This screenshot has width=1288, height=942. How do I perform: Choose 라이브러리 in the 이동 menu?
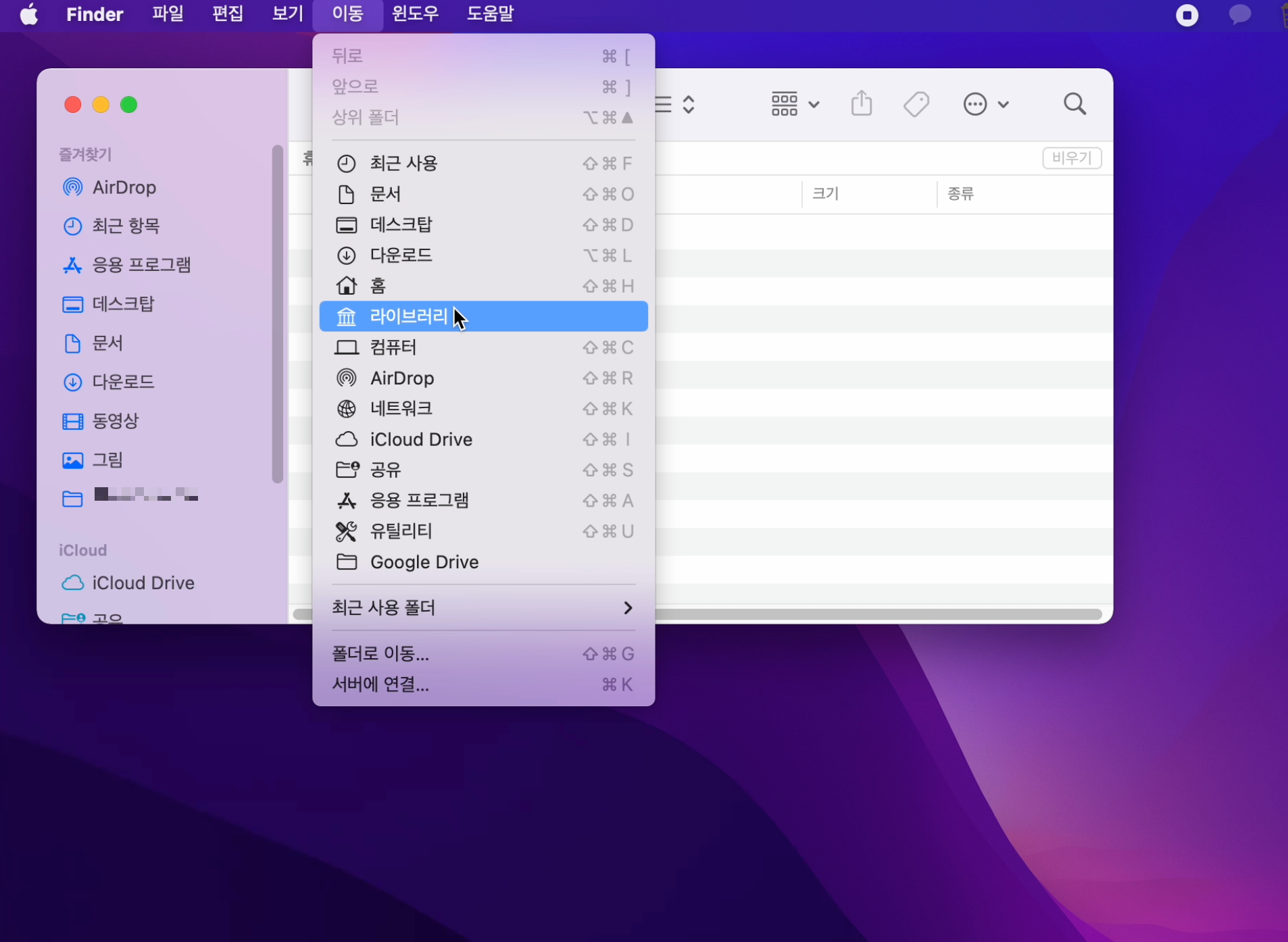click(483, 316)
